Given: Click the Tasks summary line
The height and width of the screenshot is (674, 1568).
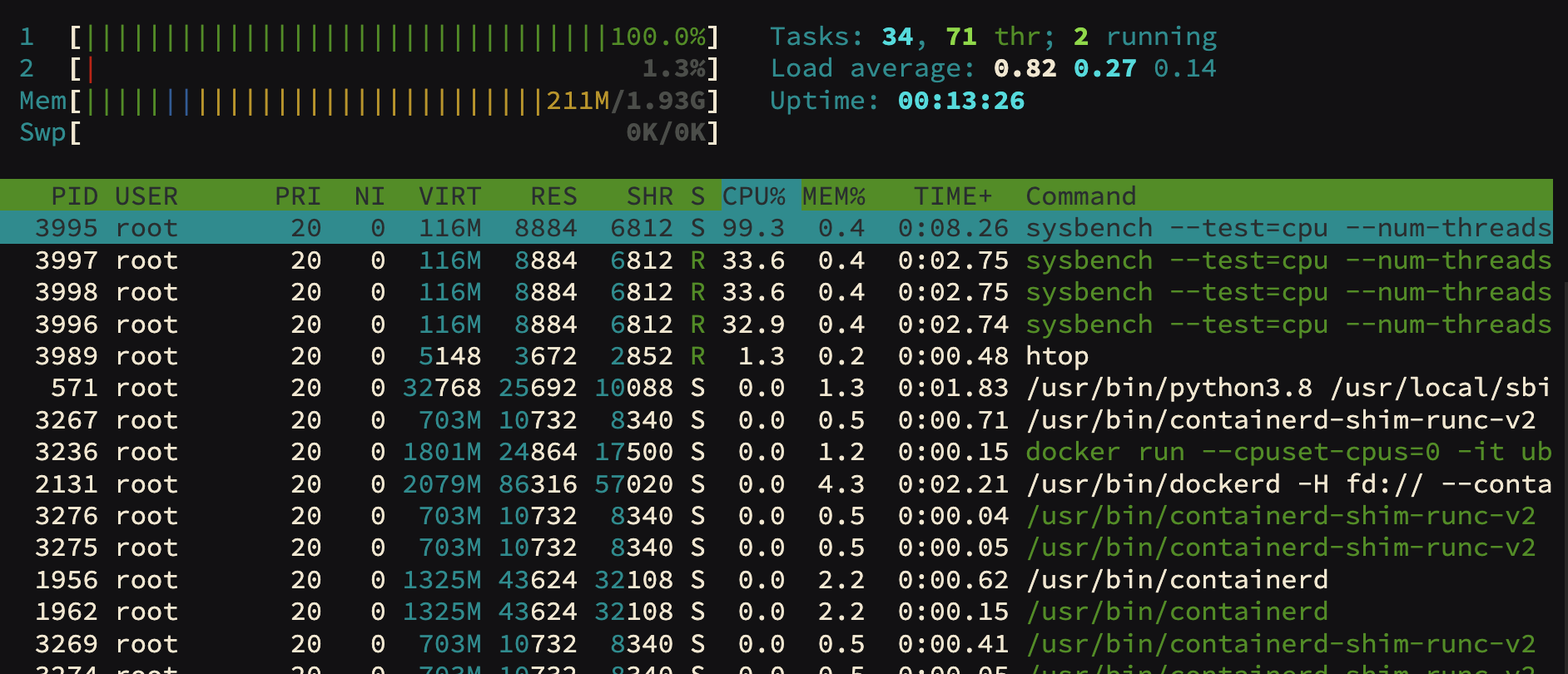Looking at the screenshot, I should pos(993,37).
